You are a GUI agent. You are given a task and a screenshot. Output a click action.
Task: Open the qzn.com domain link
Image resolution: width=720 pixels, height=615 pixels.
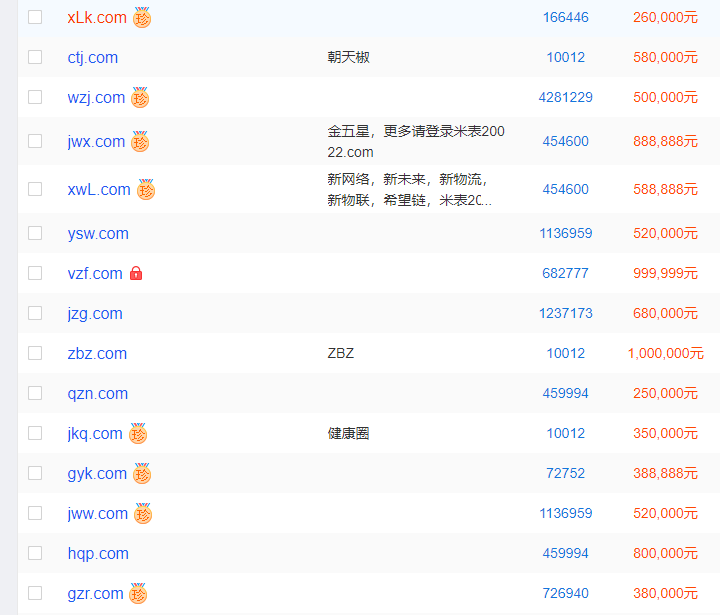click(98, 393)
